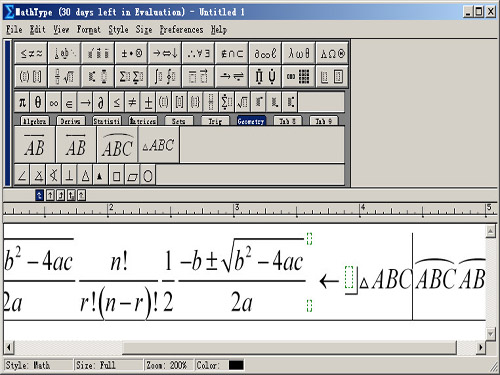This screenshot has height=375, width=500.
Task: Switch to the Sets tab
Action: (179, 121)
